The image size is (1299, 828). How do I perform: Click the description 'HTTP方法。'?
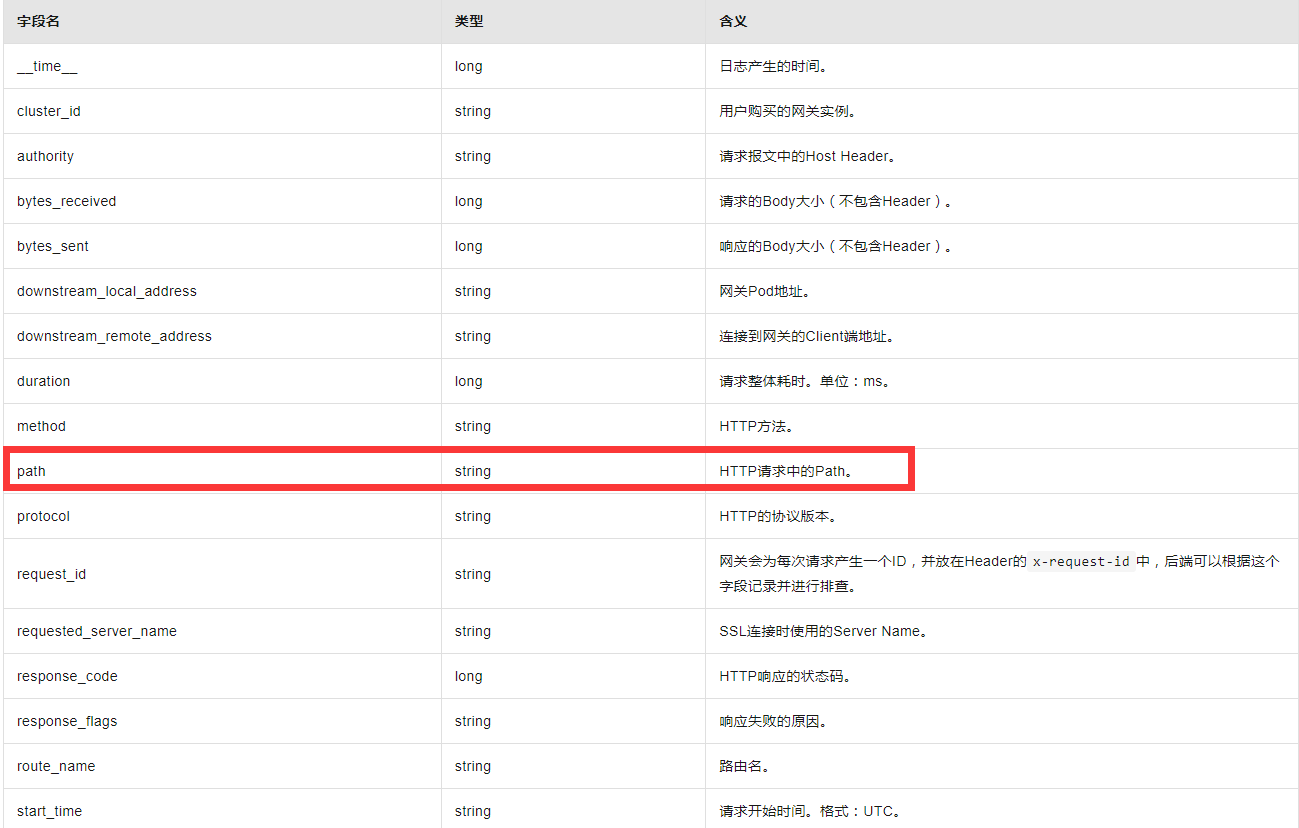pos(757,426)
